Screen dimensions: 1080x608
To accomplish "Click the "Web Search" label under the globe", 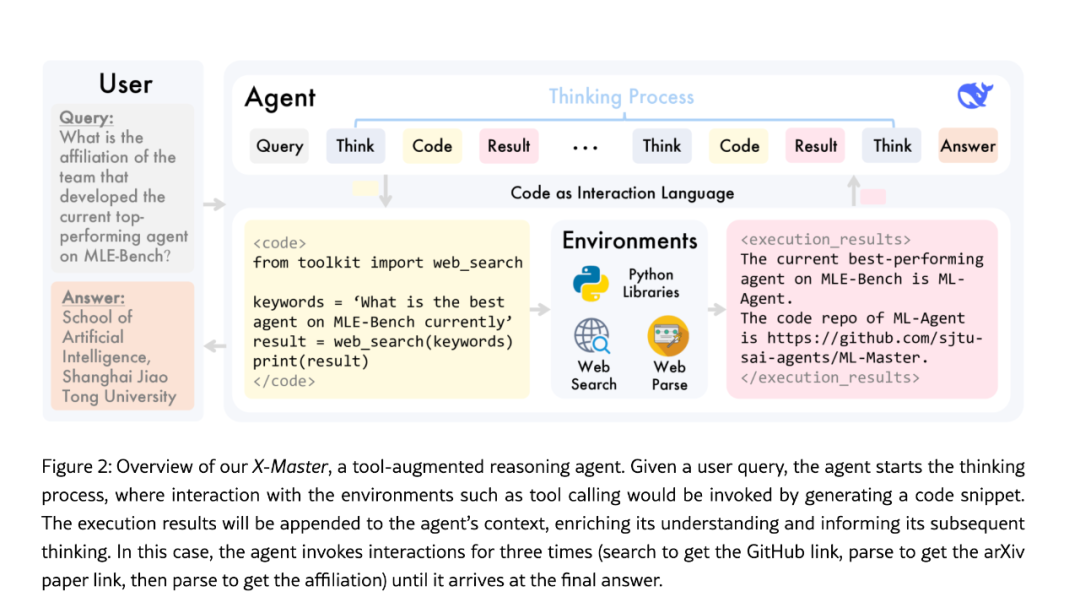I will [594, 375].
